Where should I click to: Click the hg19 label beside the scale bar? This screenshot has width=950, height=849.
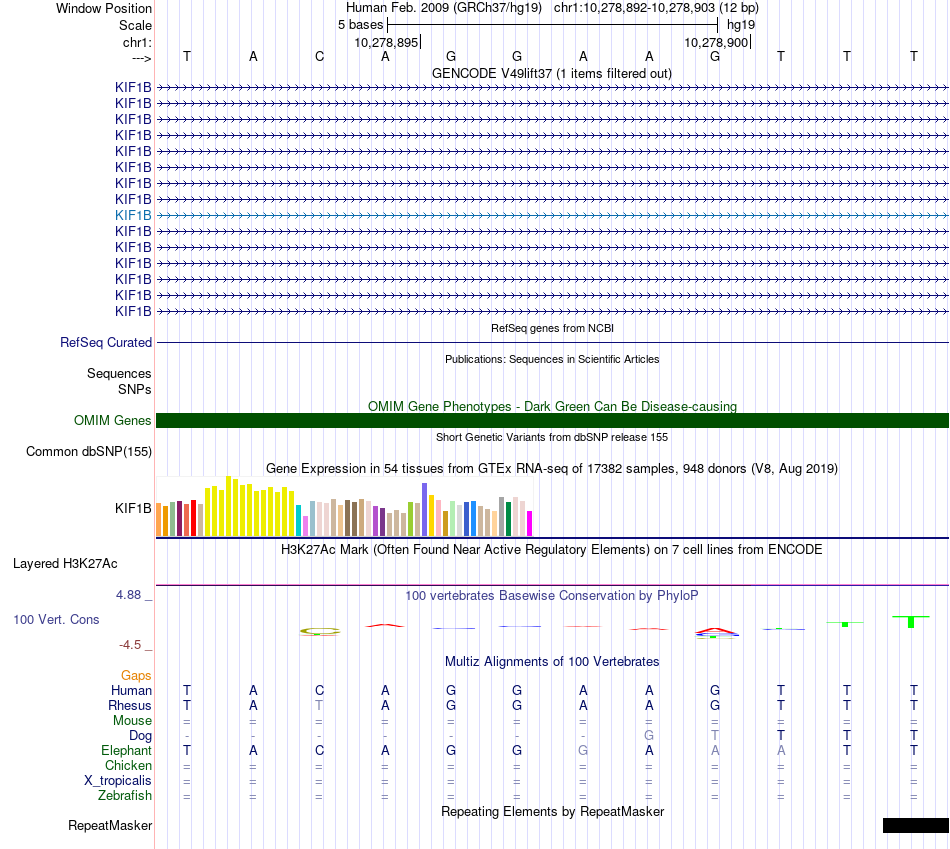741,25
